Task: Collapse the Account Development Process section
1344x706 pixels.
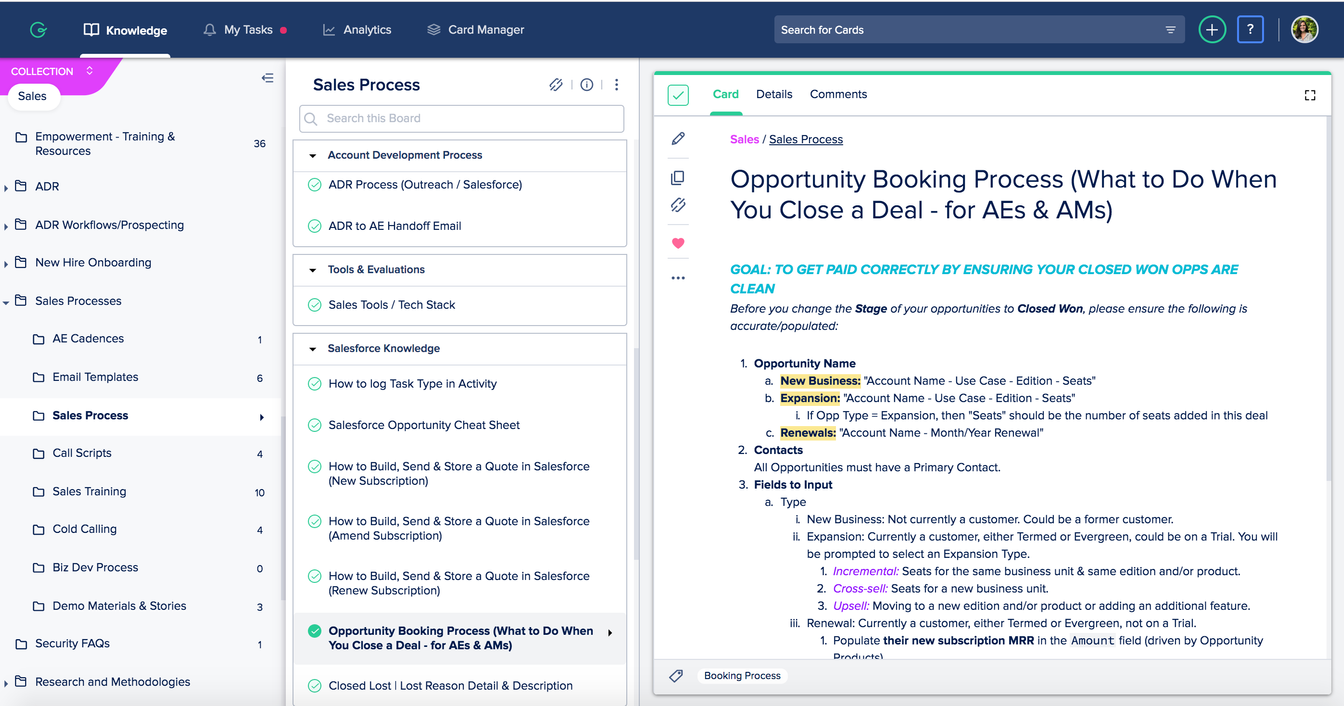Action: 313,156
